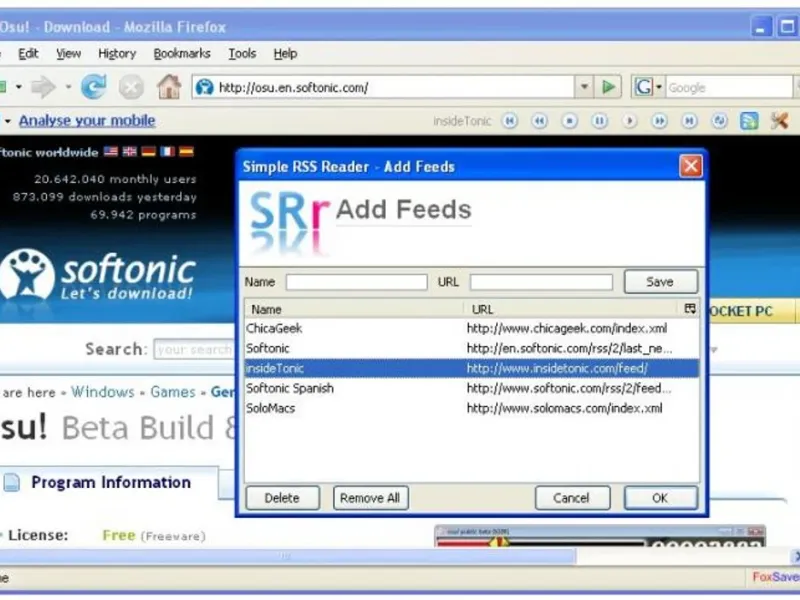The image size is (800, 600).
Task: Click the Save button in Add Feeds
Action: [x=660, y=282]
